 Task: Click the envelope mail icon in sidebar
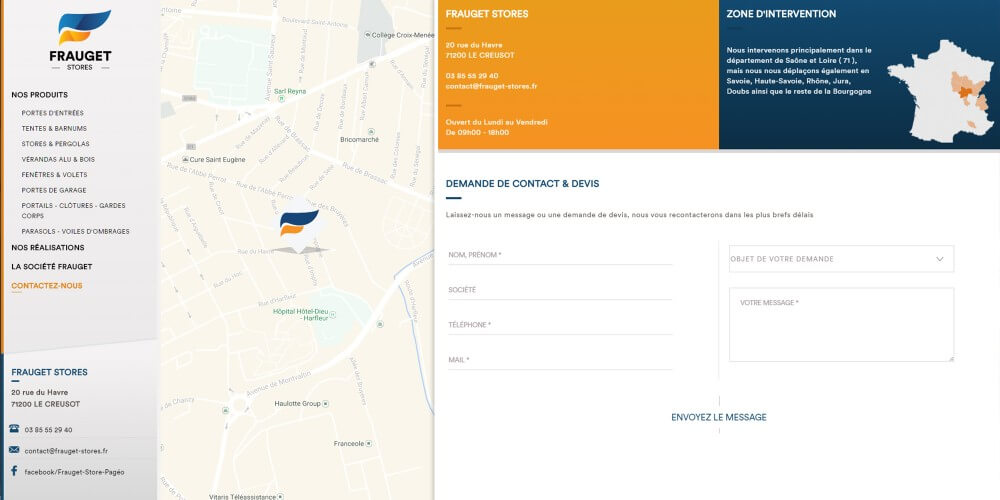(x=14, y=450)
